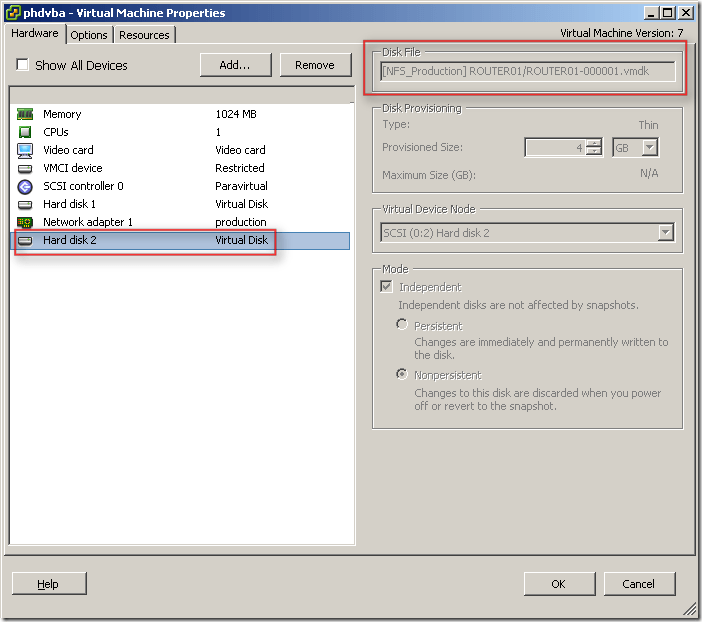This screenshot has width=702, height=622.
Task: Enable the Show All Devices checkbox
Action: tap(23, 66)
